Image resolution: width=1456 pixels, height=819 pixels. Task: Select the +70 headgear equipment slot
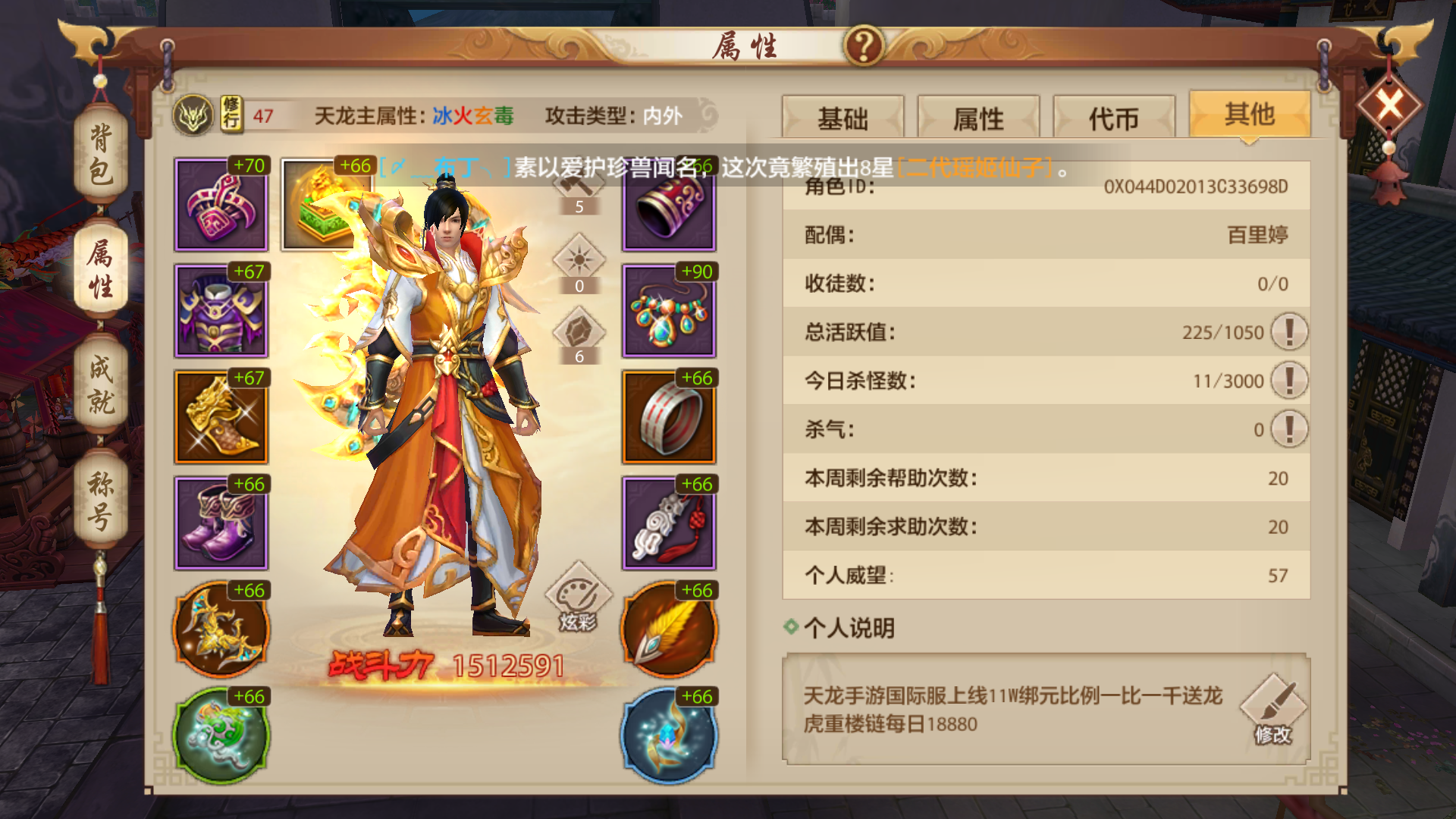pos(221,205)
